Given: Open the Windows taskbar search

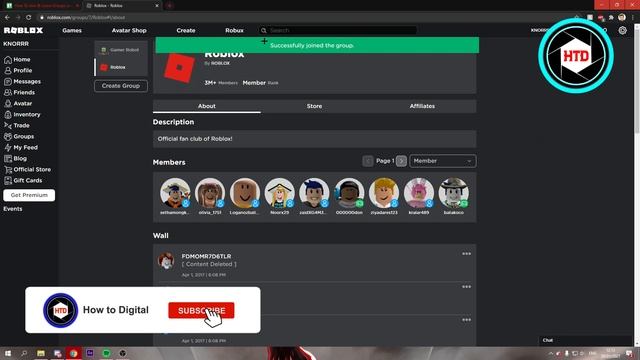Looking at the screenshot, I should pos(24,353).
